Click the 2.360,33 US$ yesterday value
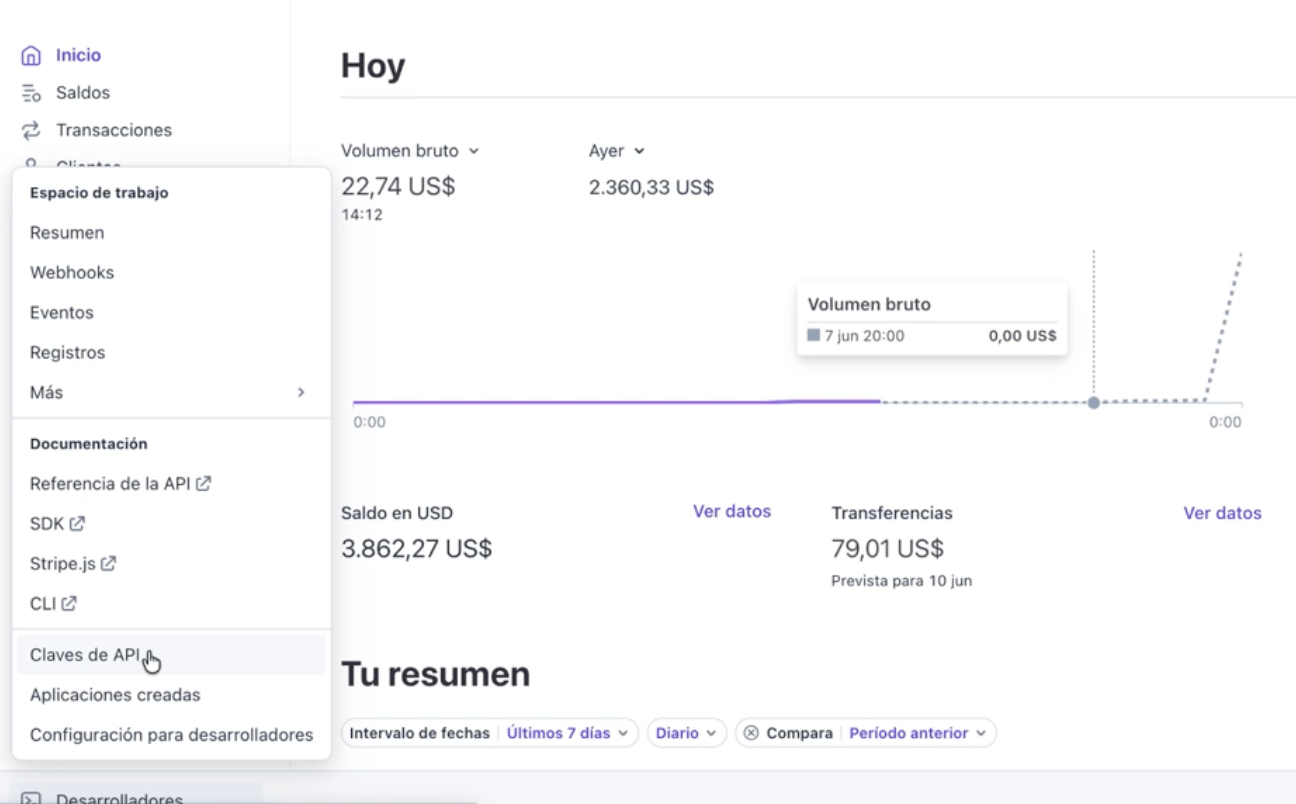Viewport: 1296px width, 804px height. (651, 187)
